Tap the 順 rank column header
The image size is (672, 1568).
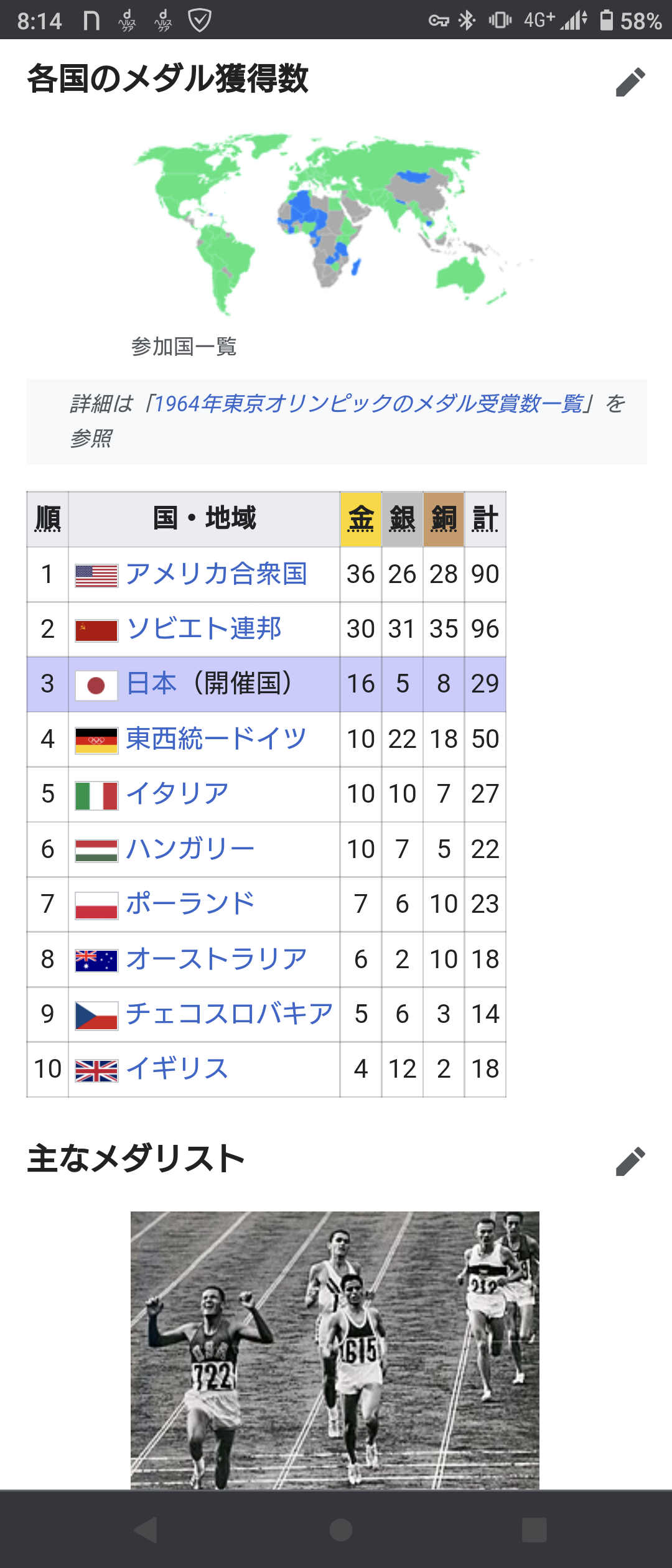coord(48,519)
